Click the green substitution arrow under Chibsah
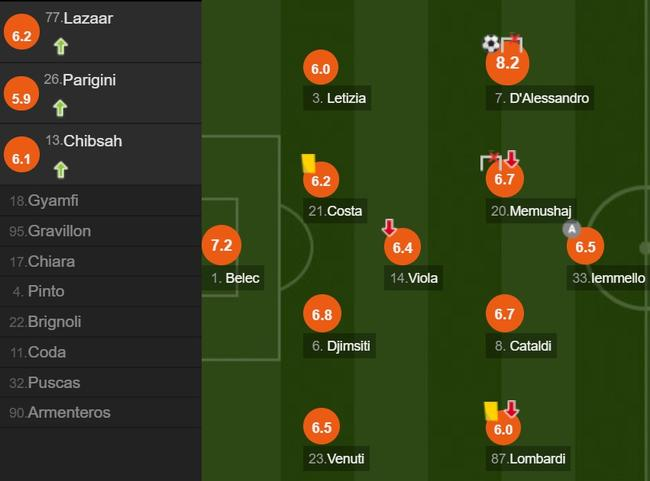650x481 pixels. 60,168
